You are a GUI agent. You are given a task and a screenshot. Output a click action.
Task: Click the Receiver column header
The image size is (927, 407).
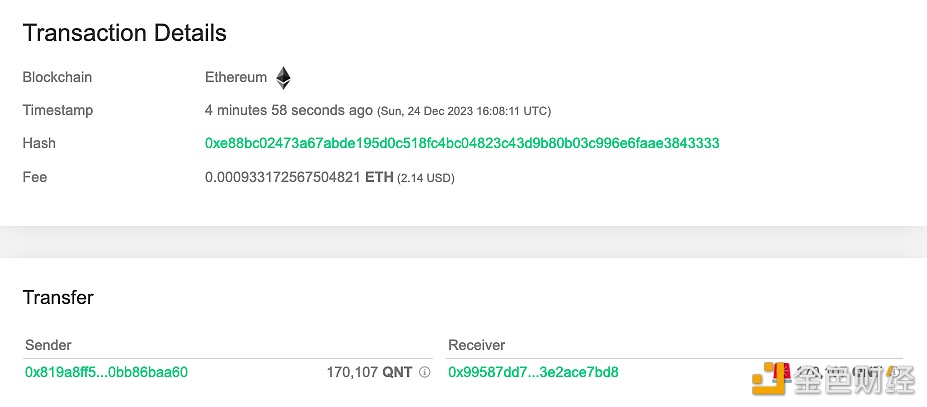click(x=477, y=345)
